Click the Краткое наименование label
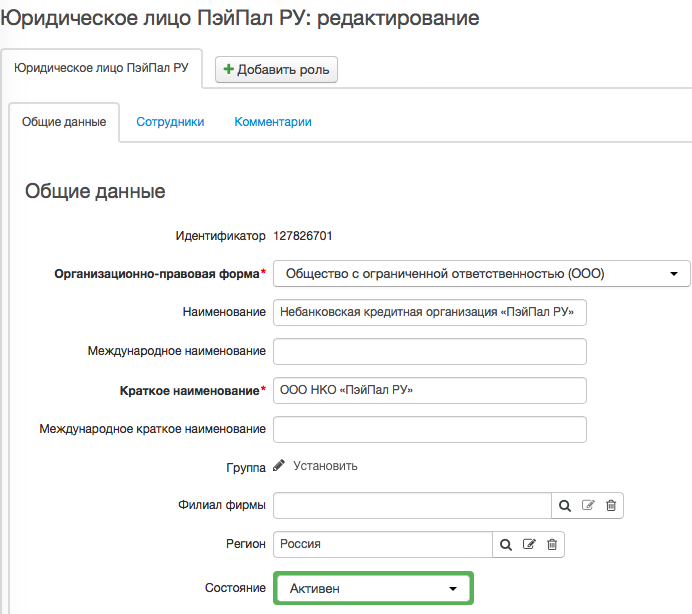This screenshot has height=614, width=692. tap(192, 391)
